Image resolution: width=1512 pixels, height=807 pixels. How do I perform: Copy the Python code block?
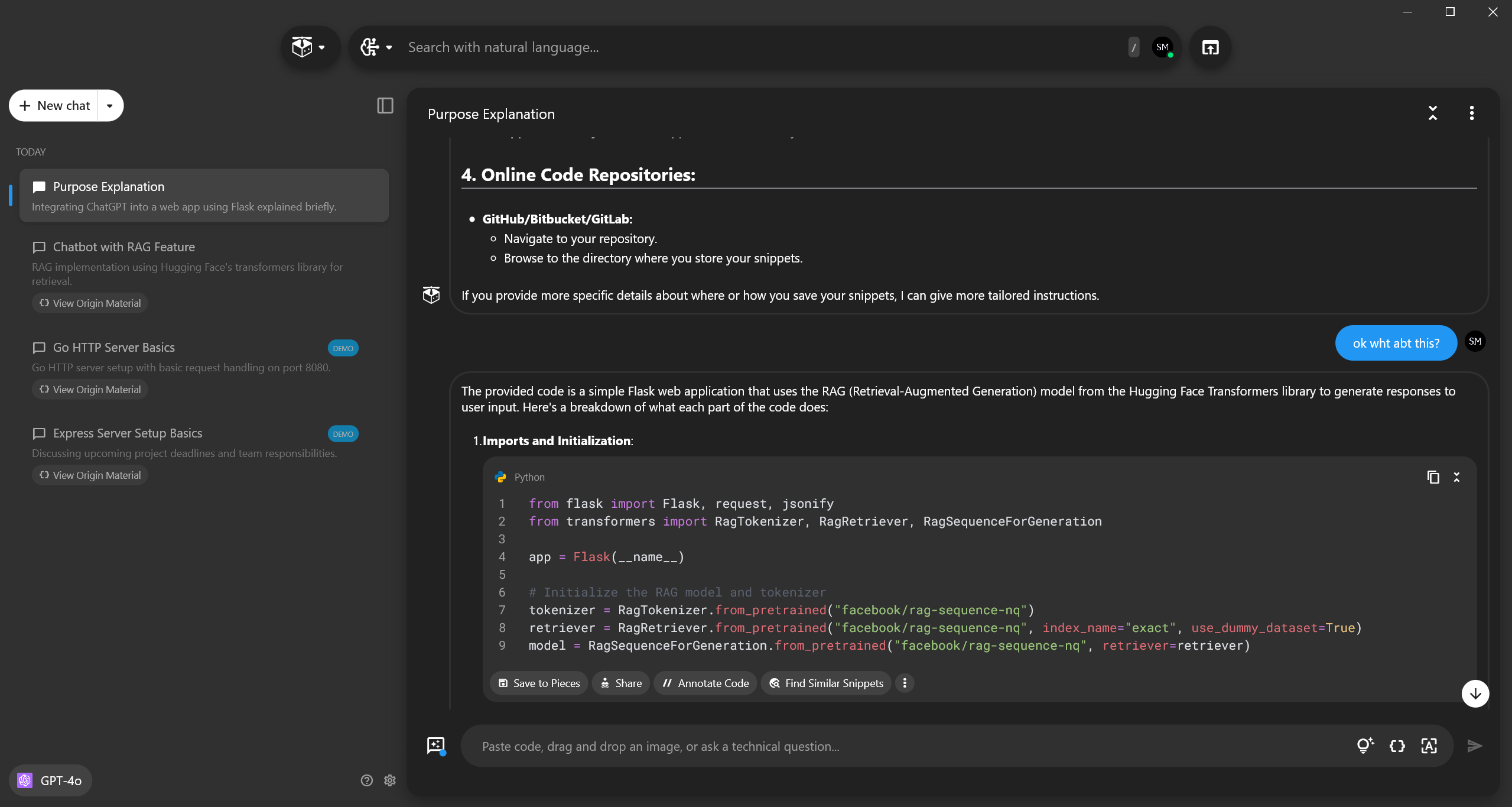coord(1433,477)
